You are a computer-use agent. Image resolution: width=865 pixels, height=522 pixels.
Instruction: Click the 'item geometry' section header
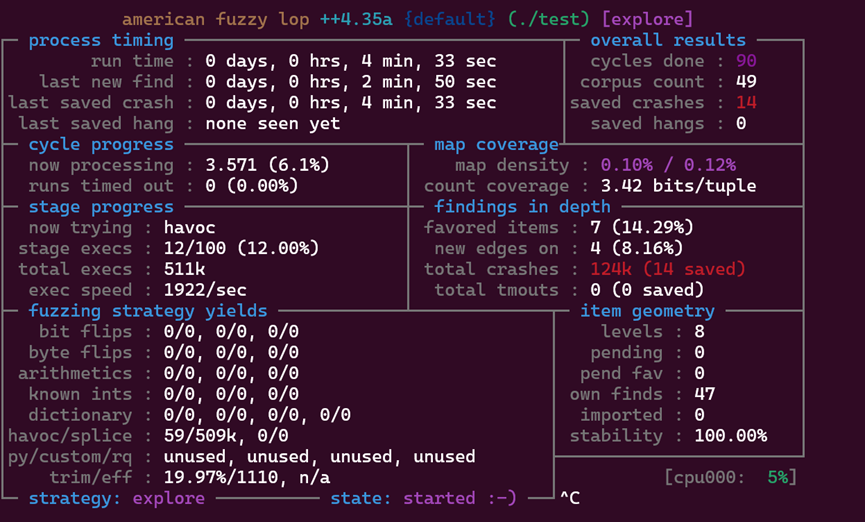(x=647, y=312)
